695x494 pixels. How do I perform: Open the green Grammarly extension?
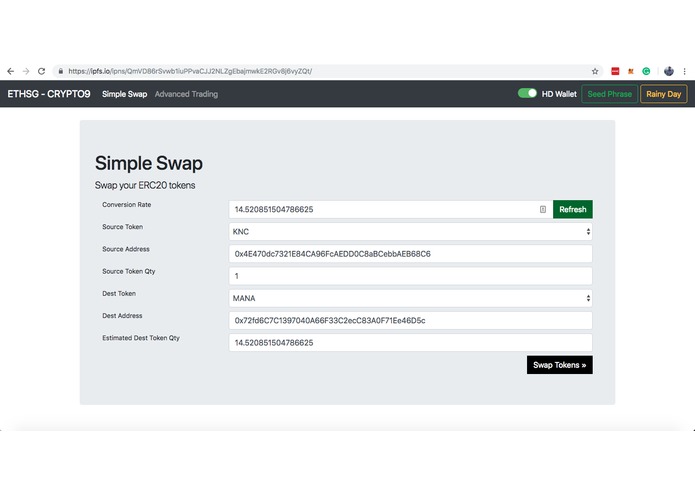[x=646, y=71]
